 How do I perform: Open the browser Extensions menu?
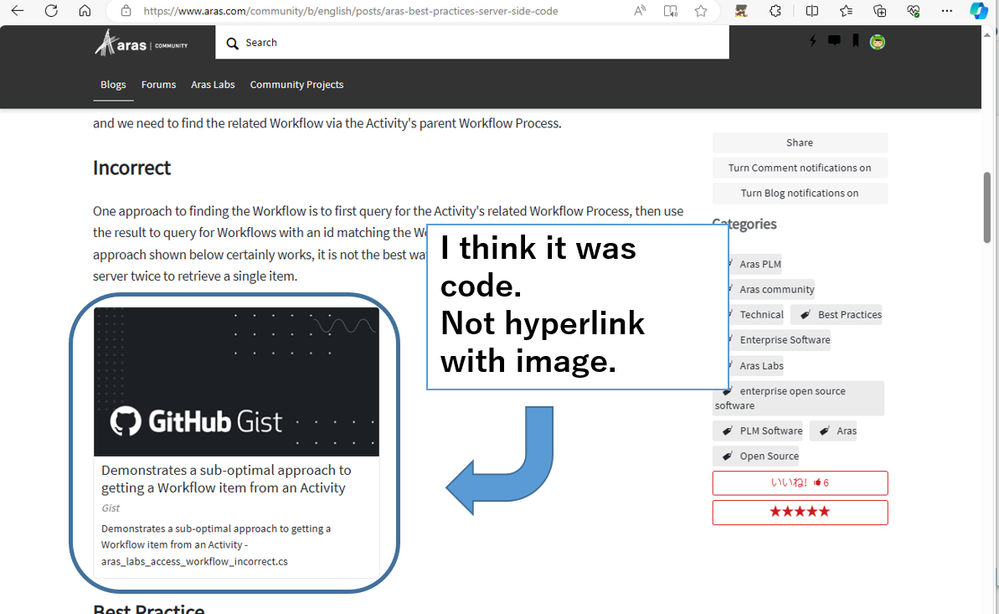coord(775,11)
